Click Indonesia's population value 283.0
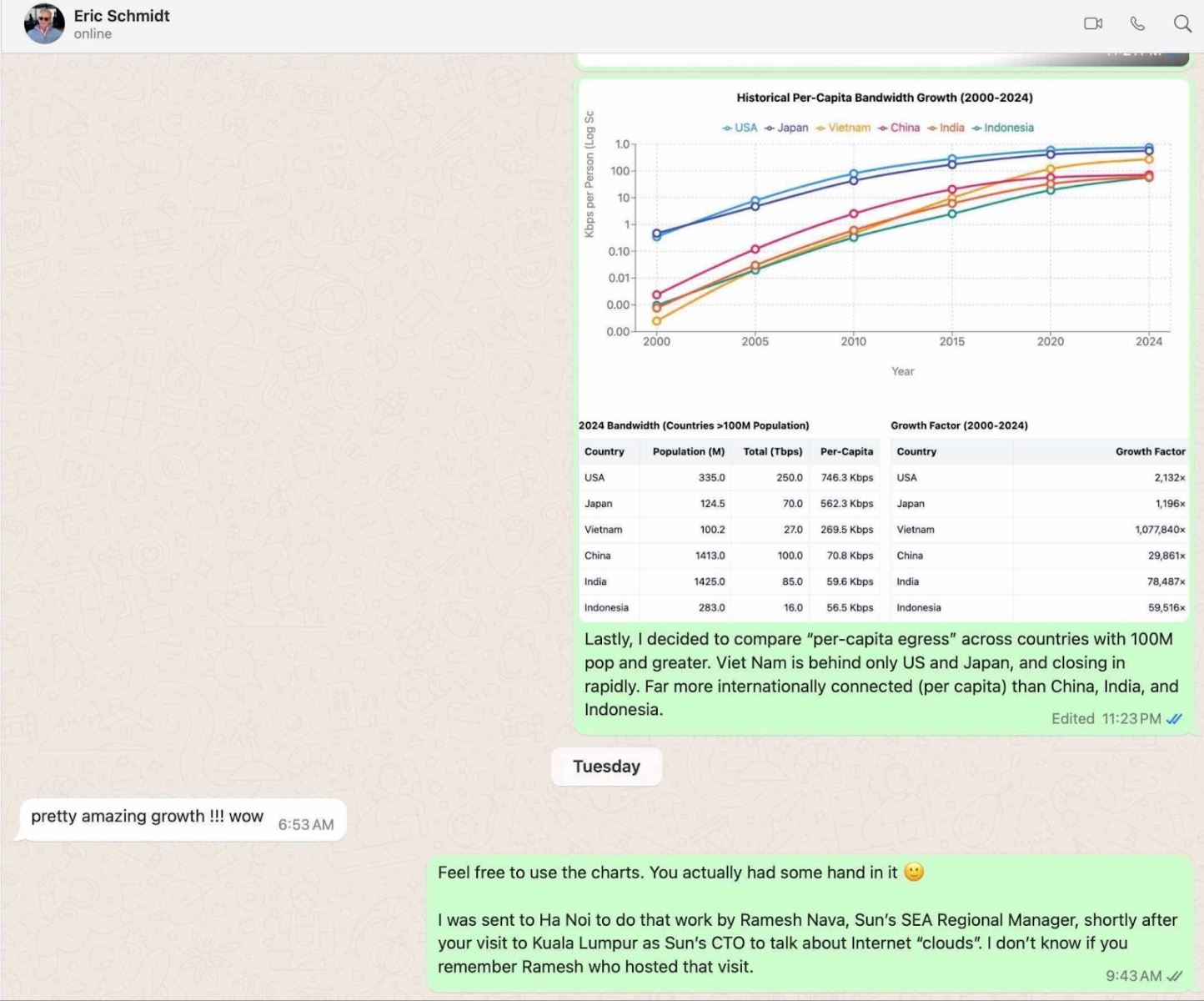Image resolution: width=1204 pixels, height=1001 pixels. click(712, 607)
